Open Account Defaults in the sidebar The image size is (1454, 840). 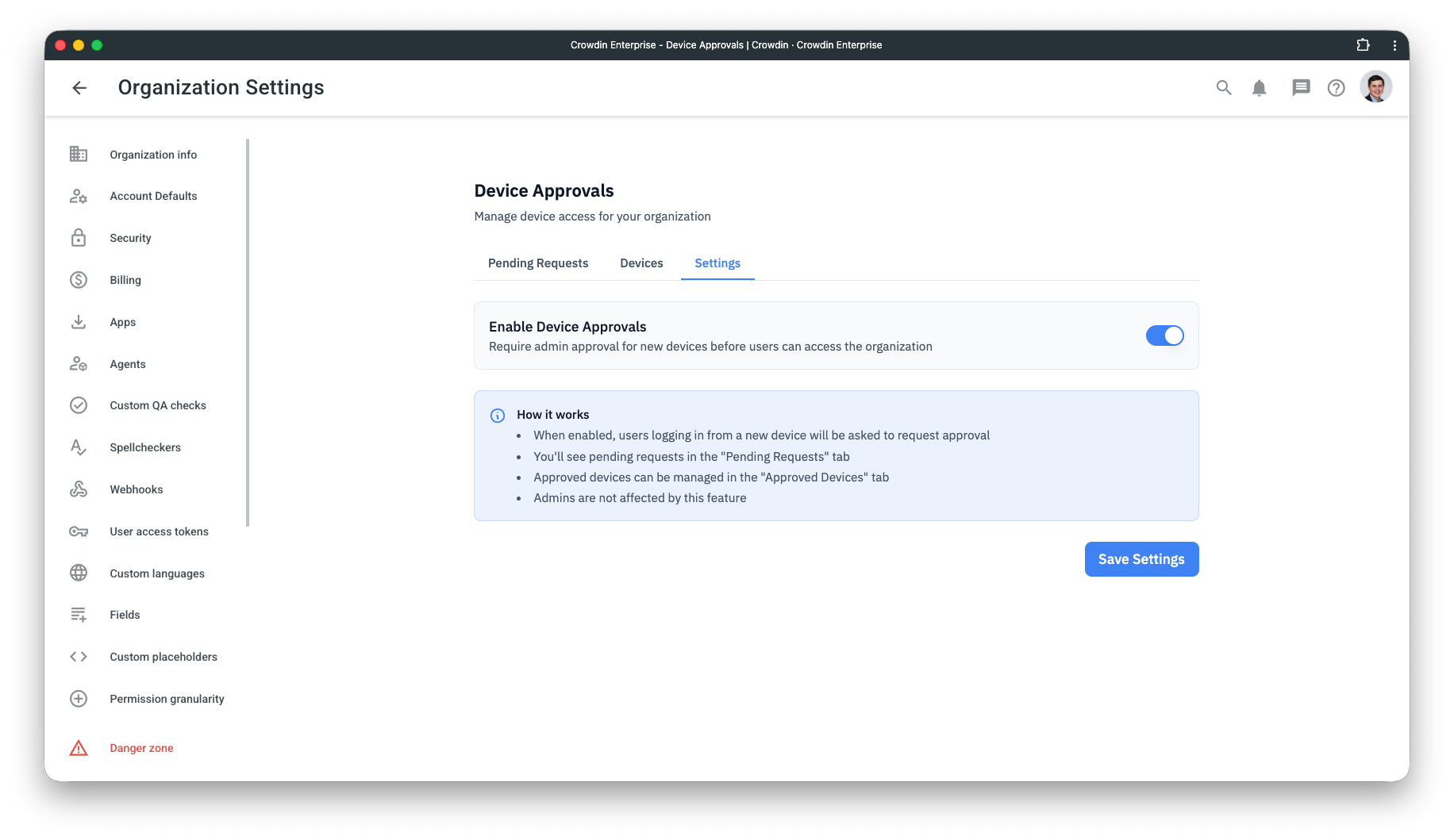point(153,196)
